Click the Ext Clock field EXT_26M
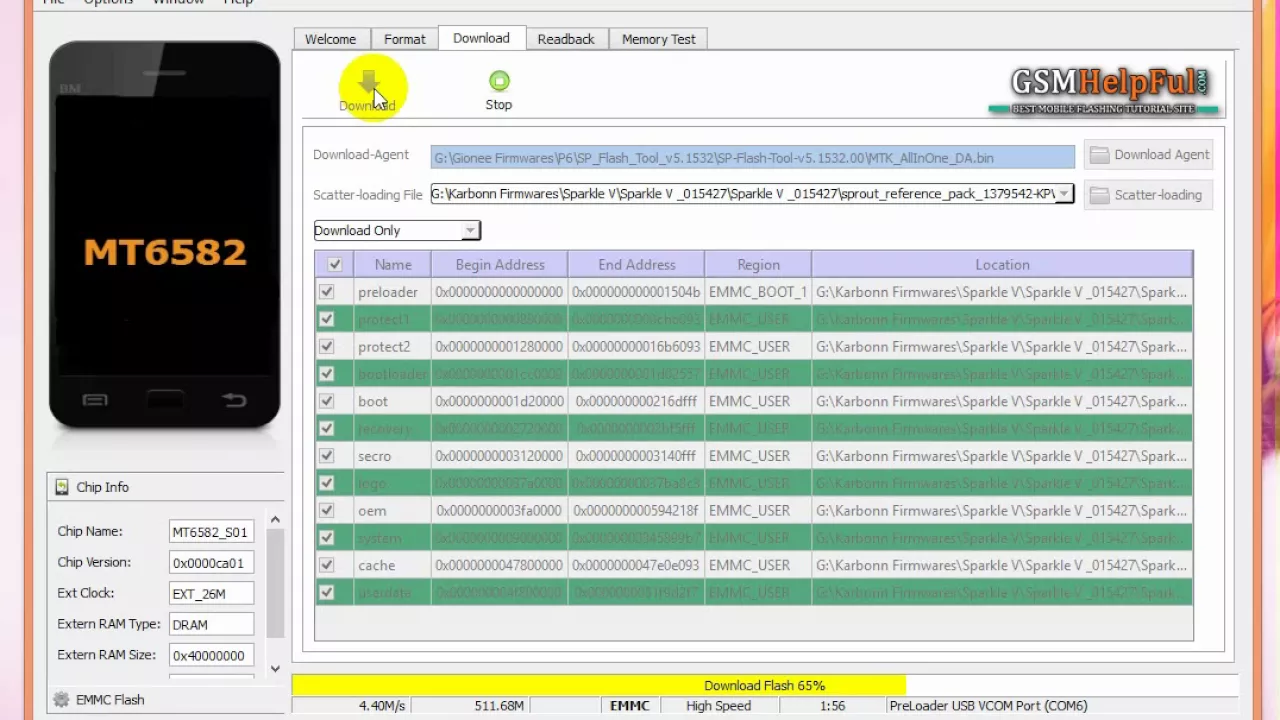 211,594
